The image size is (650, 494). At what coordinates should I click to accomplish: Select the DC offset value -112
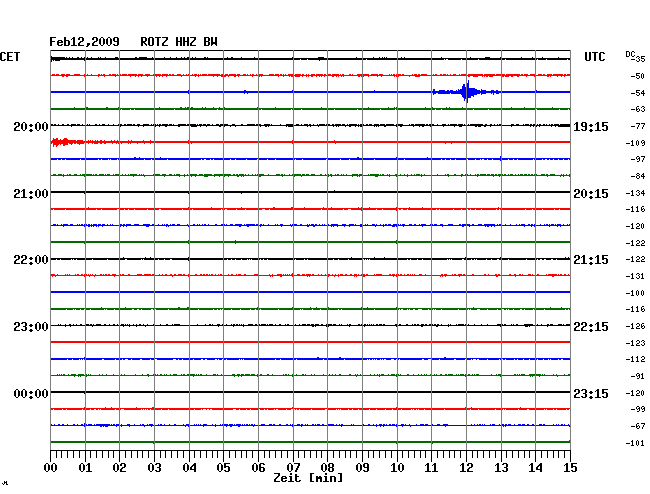tap(635, 359)
